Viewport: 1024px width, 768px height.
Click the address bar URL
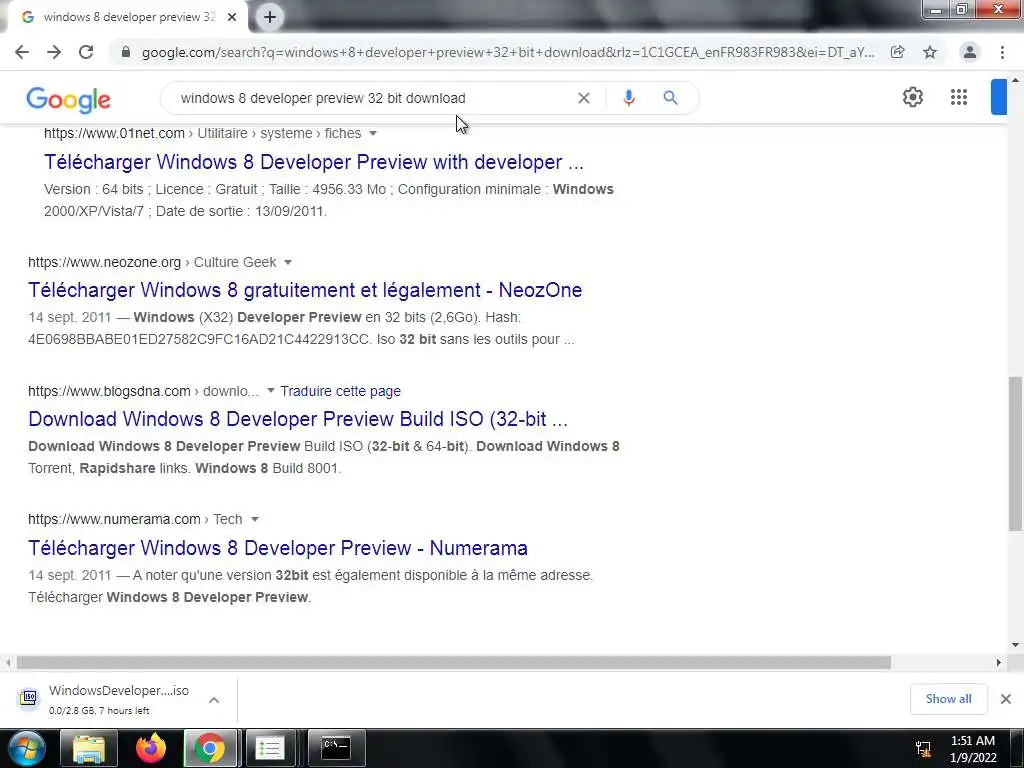[507, 52]
